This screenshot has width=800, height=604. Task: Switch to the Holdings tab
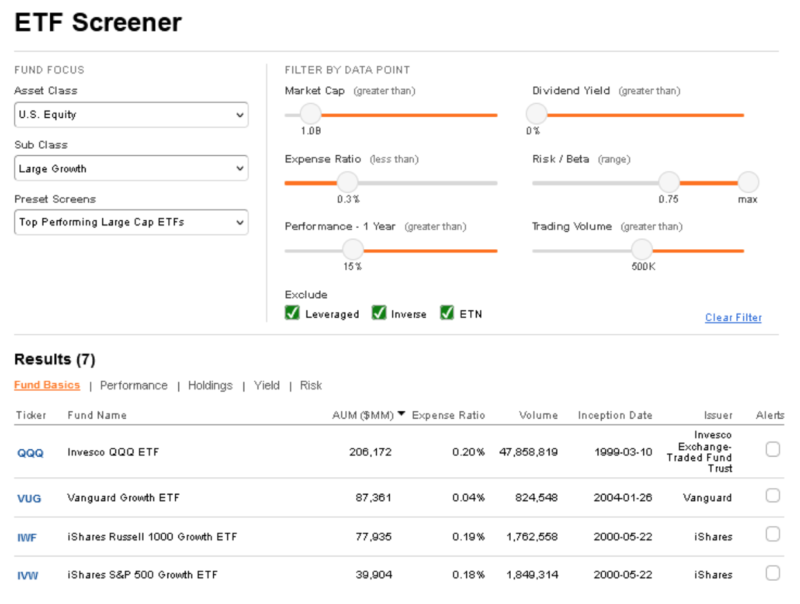tap(210, 386)
